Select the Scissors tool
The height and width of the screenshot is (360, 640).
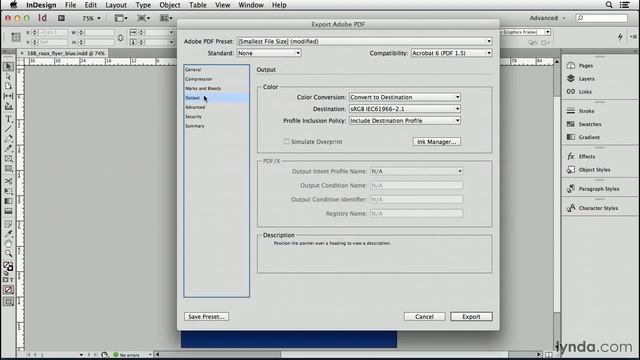click(8, 181)
